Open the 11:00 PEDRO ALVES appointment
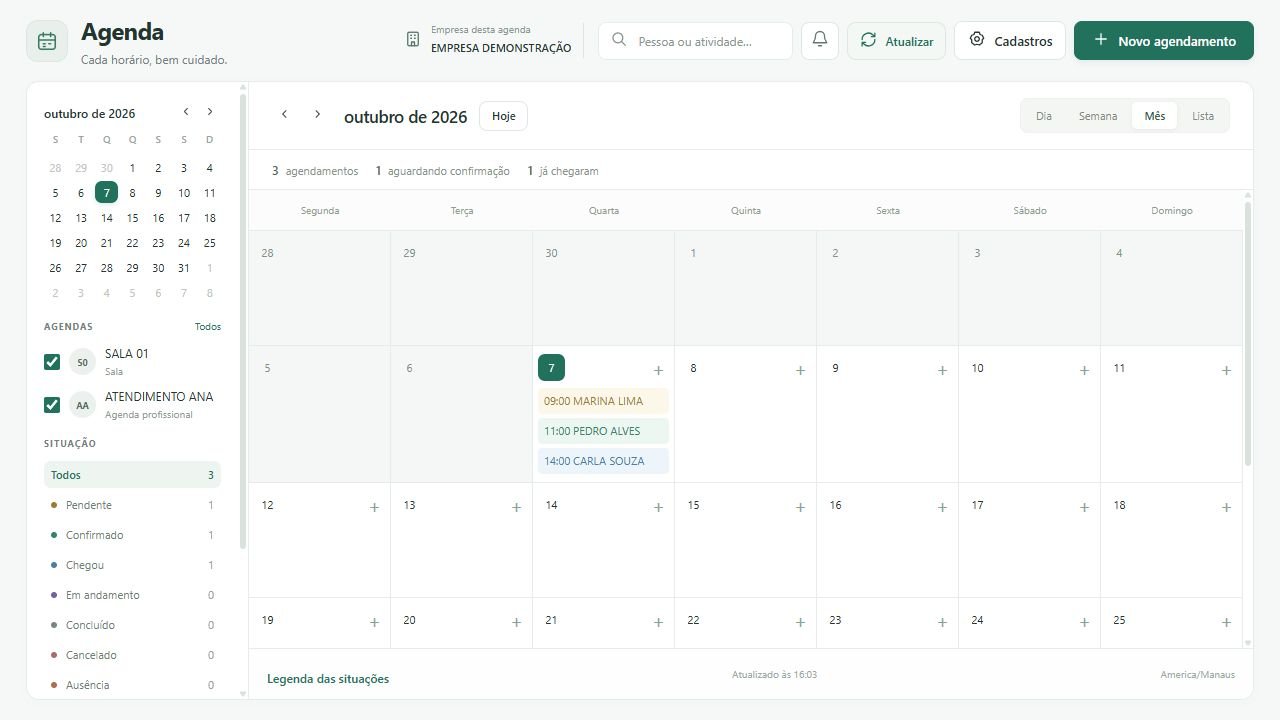The width and height of the screenshot is (1280, 720). coord(603,431)
